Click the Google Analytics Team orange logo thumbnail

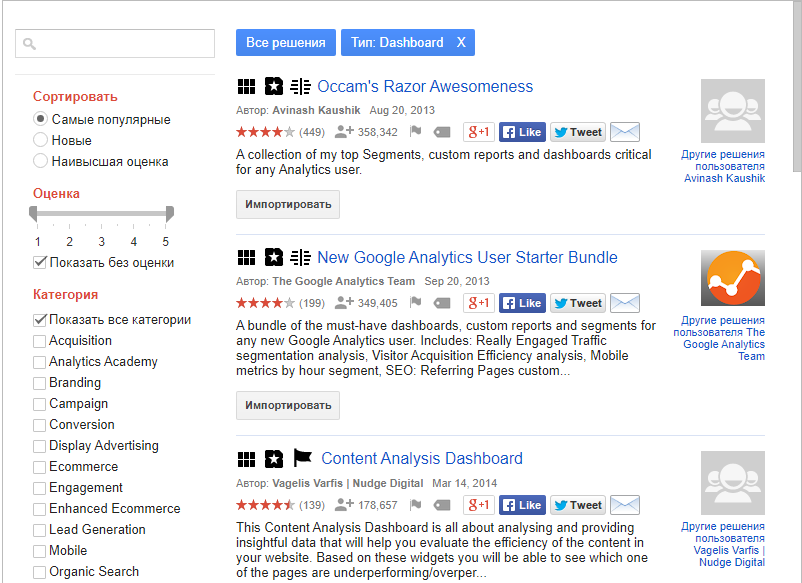point(733,278)
